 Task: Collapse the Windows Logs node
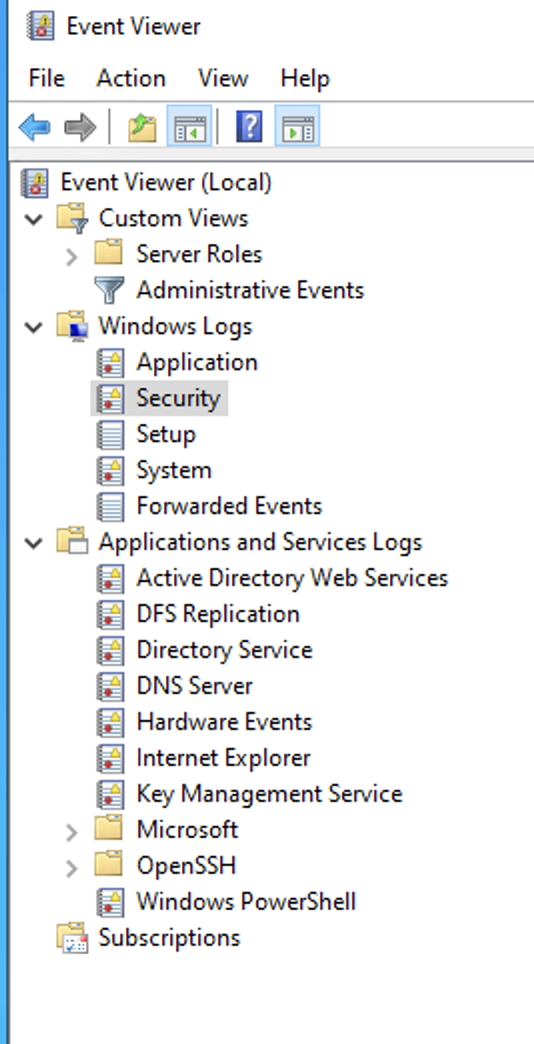click(34, 327)
